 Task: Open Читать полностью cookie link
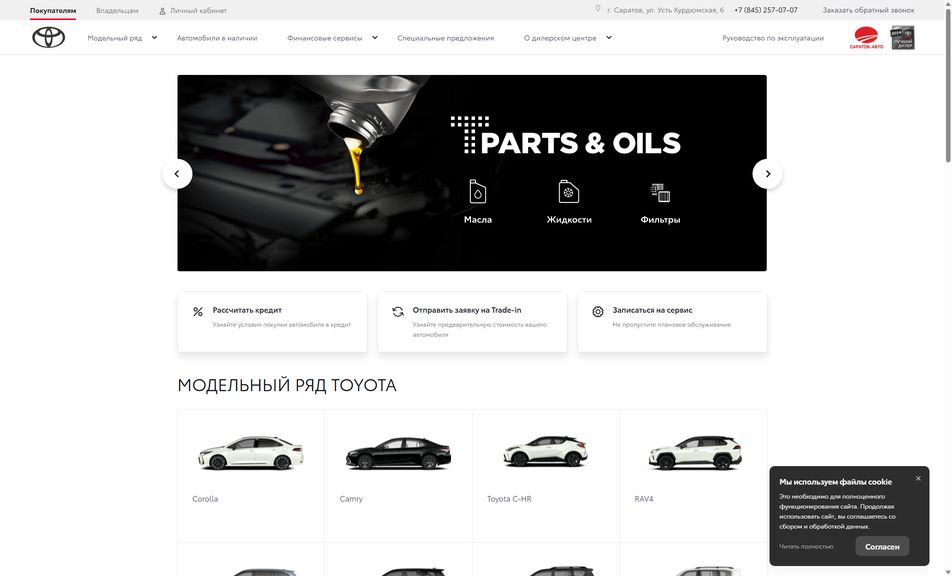tap(806, 546)
